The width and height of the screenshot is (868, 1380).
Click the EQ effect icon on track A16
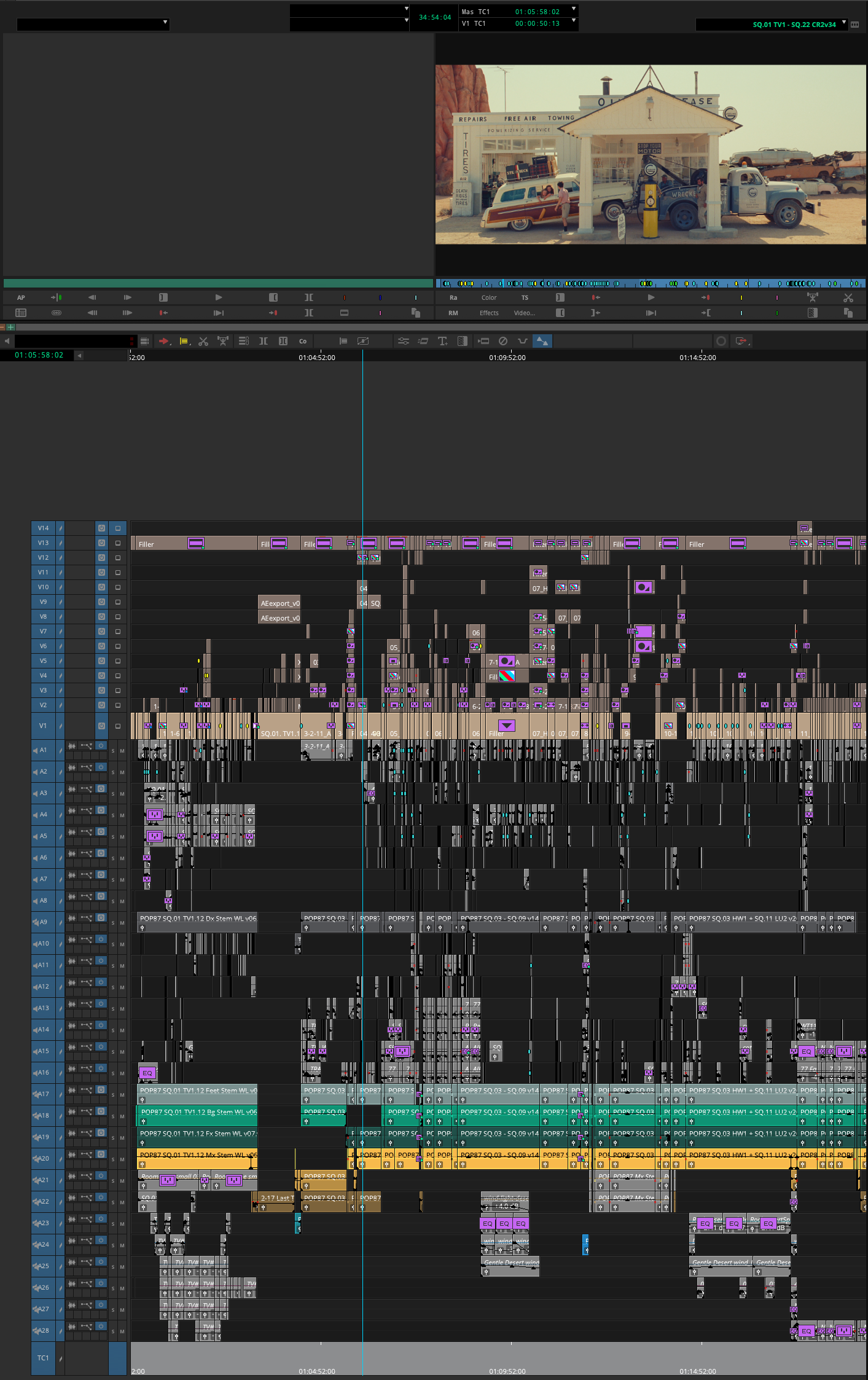[x=147, y=1073]
